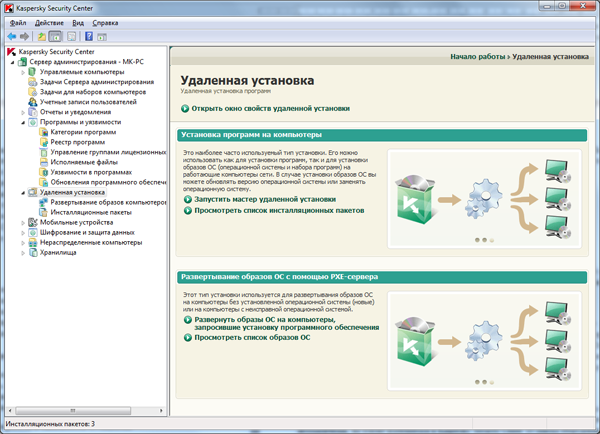Viewport: 600px width, 434px height.
Task: Select Обновления программного обеспечения tree item
Action: point(108,182)
